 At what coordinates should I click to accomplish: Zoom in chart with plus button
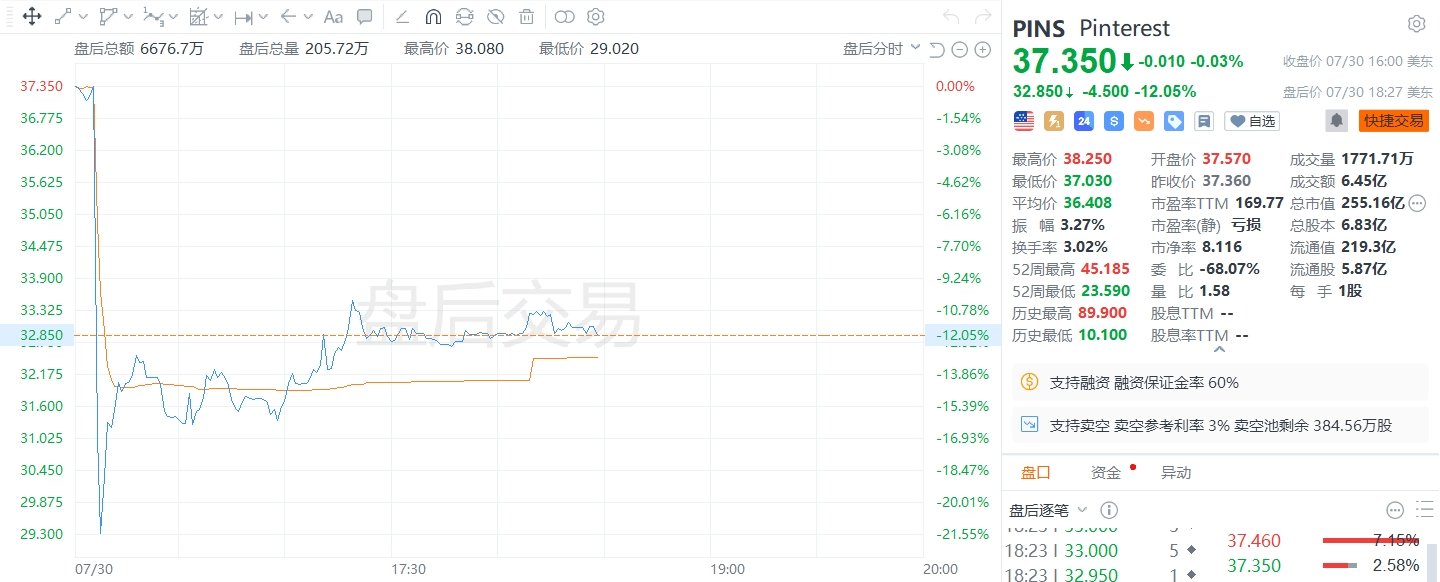click(x=982, y=50)
